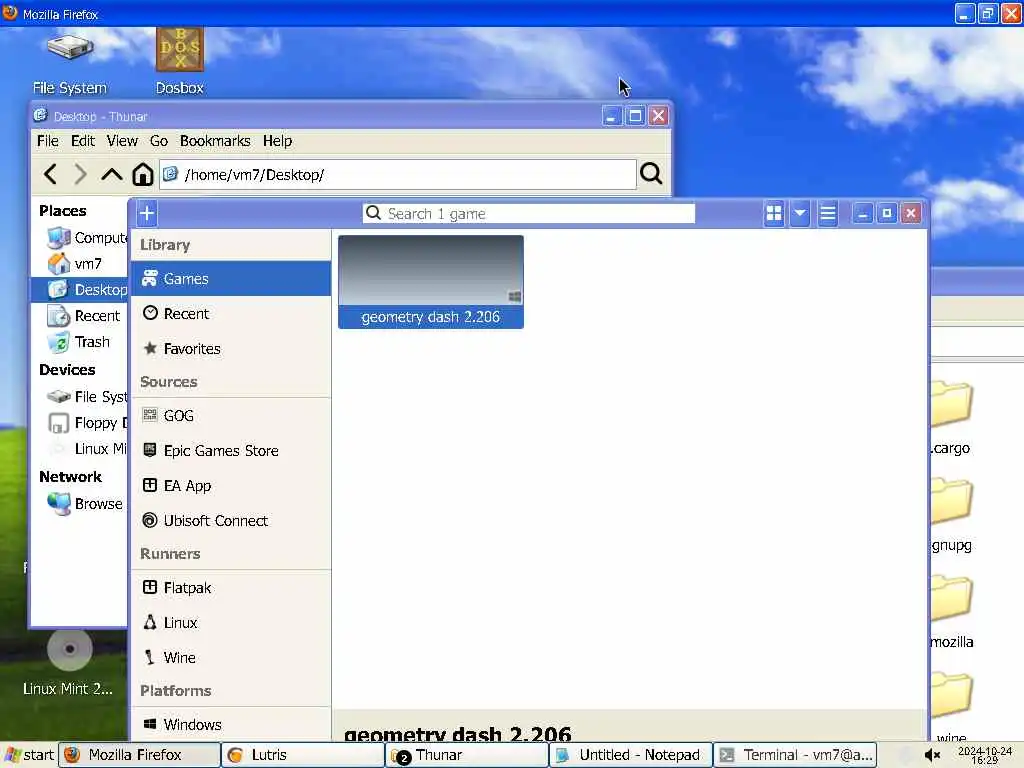Open the Lutris view options dropdown arrow
This screenshot has width=1024, height=768.
(x=800, y=214)
